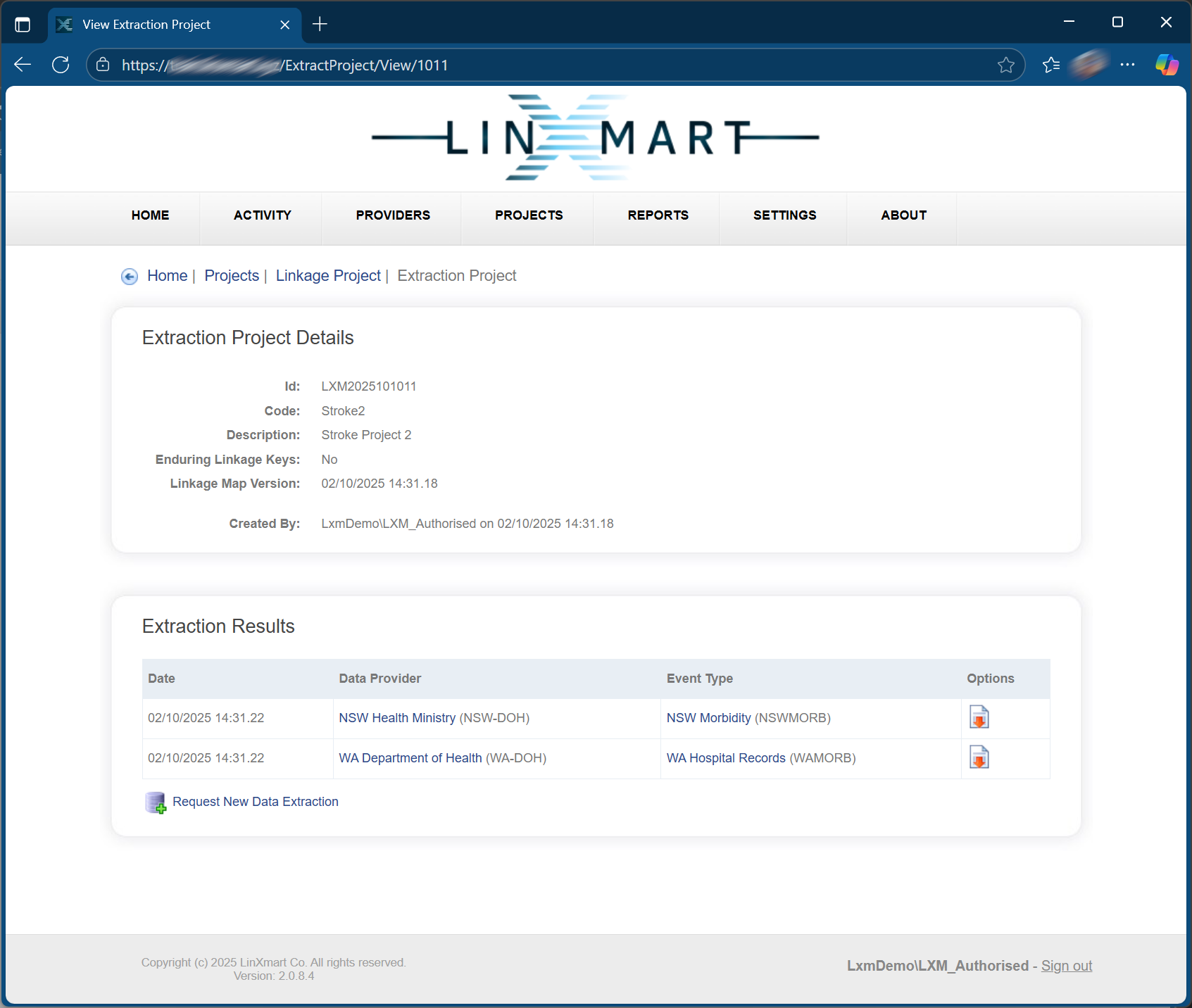Click the blue back arrow in breadcrumb
This screenshot has height=1008, width=1192.
[x=130, y=277]
